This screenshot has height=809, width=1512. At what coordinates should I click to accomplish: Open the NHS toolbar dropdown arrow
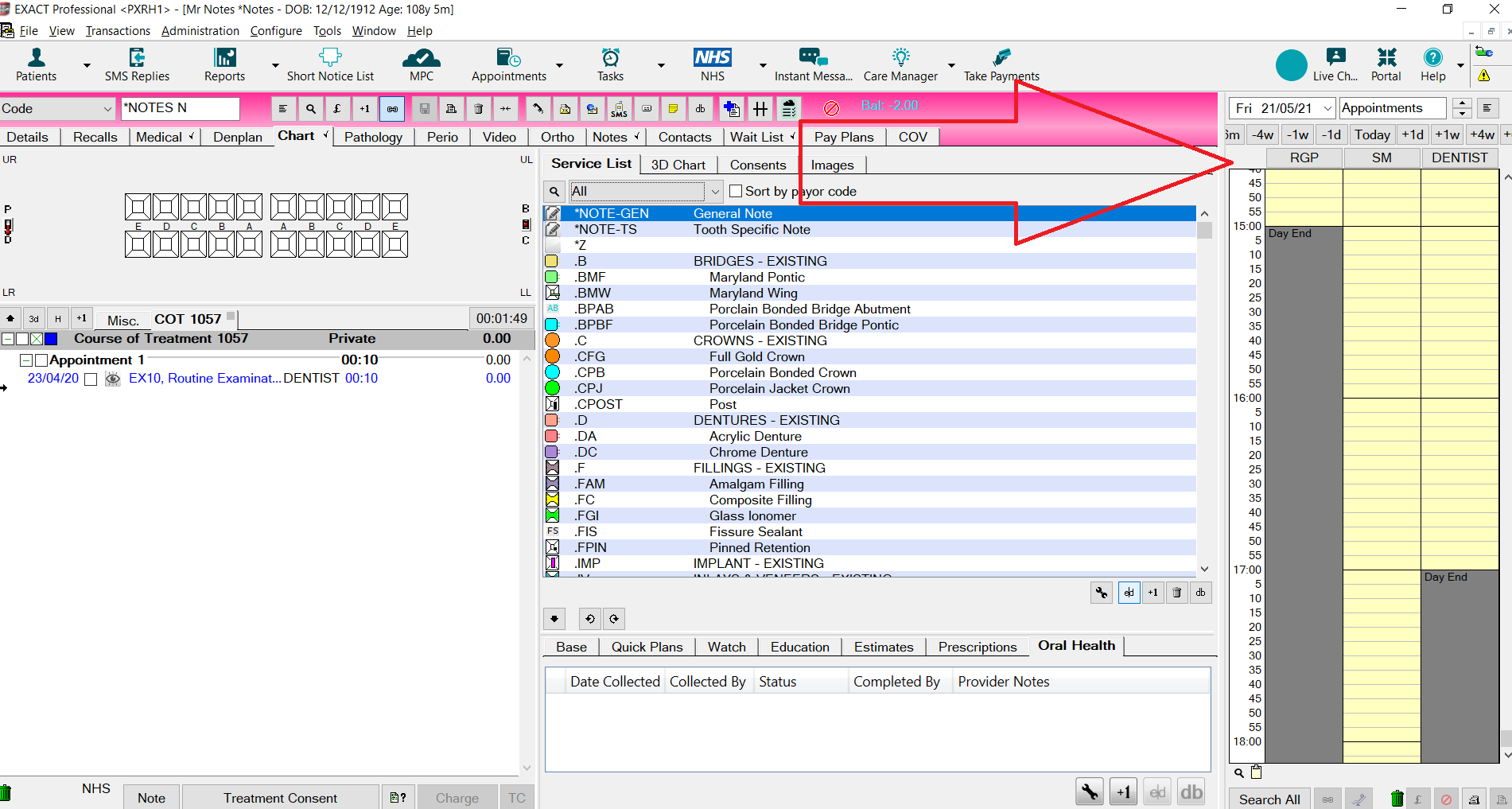763,65
